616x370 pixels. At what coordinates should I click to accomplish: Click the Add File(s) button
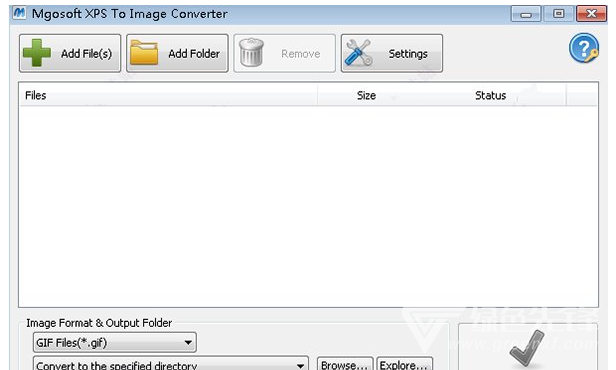pos(70,53)
